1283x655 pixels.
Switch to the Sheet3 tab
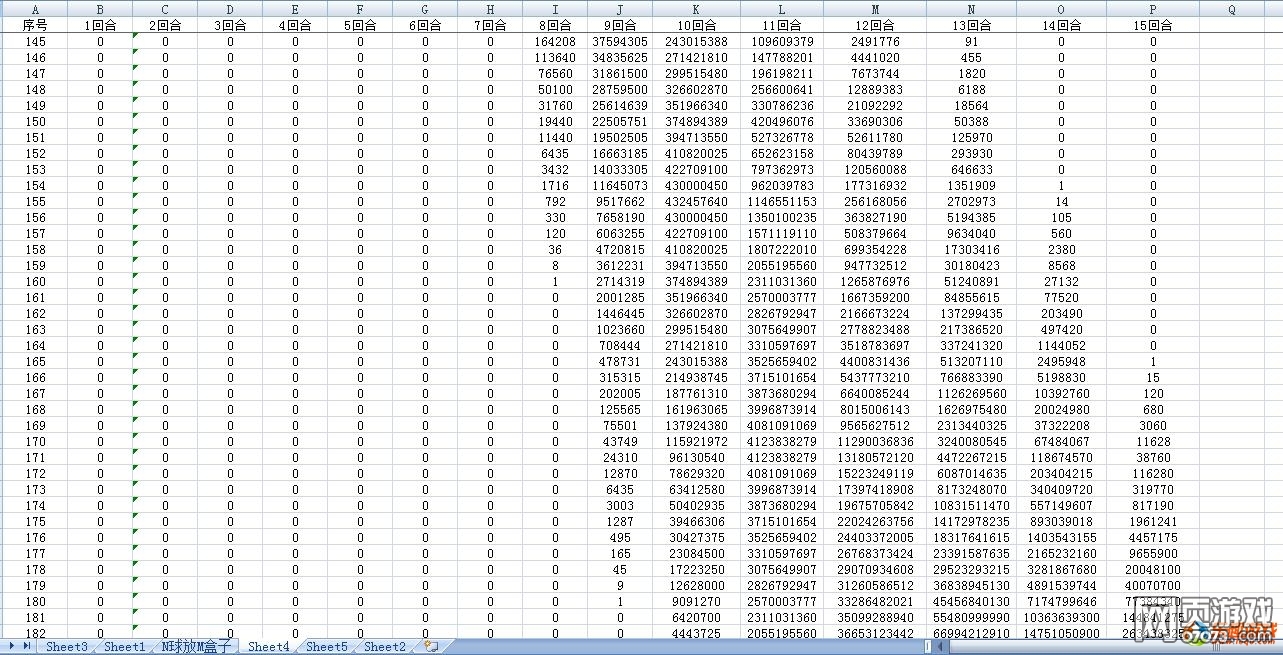[66, 647]
